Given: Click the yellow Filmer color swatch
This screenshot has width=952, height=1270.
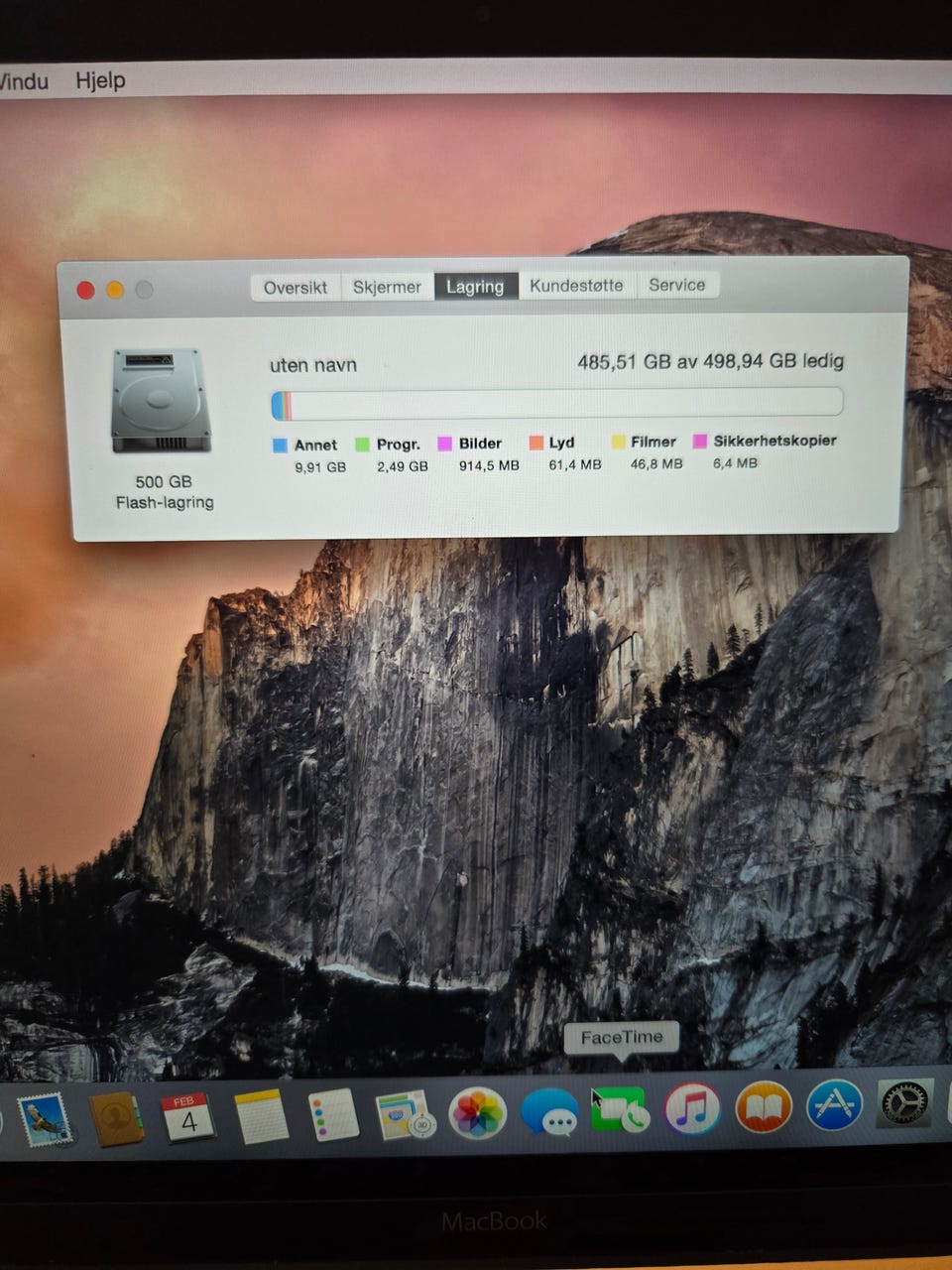Looking at the screenshot, I should (x=618, y=442).
